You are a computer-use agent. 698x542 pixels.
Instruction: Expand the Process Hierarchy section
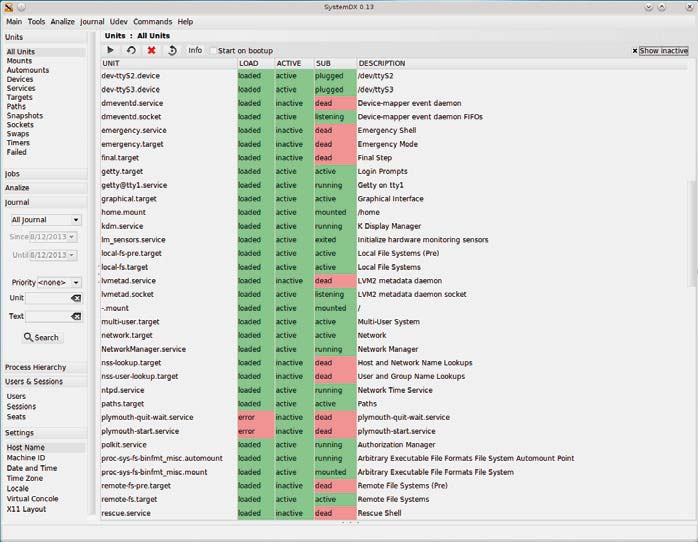pos(45,368)
